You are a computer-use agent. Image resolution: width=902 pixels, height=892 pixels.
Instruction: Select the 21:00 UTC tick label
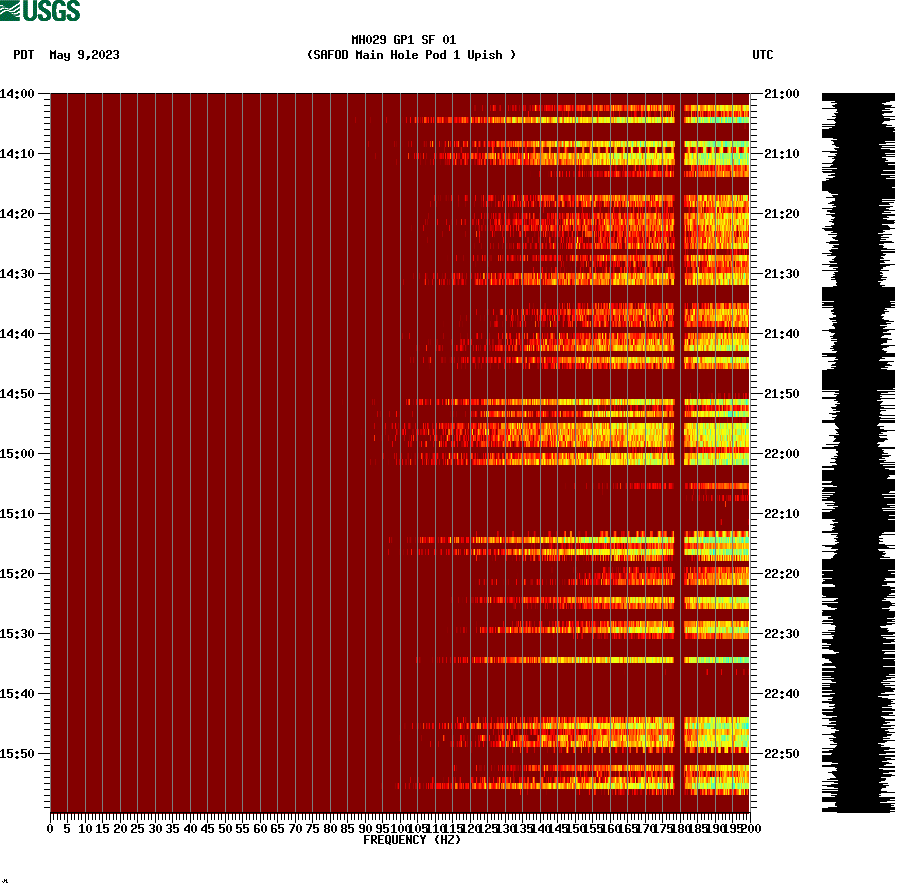[x=780, y=93]
